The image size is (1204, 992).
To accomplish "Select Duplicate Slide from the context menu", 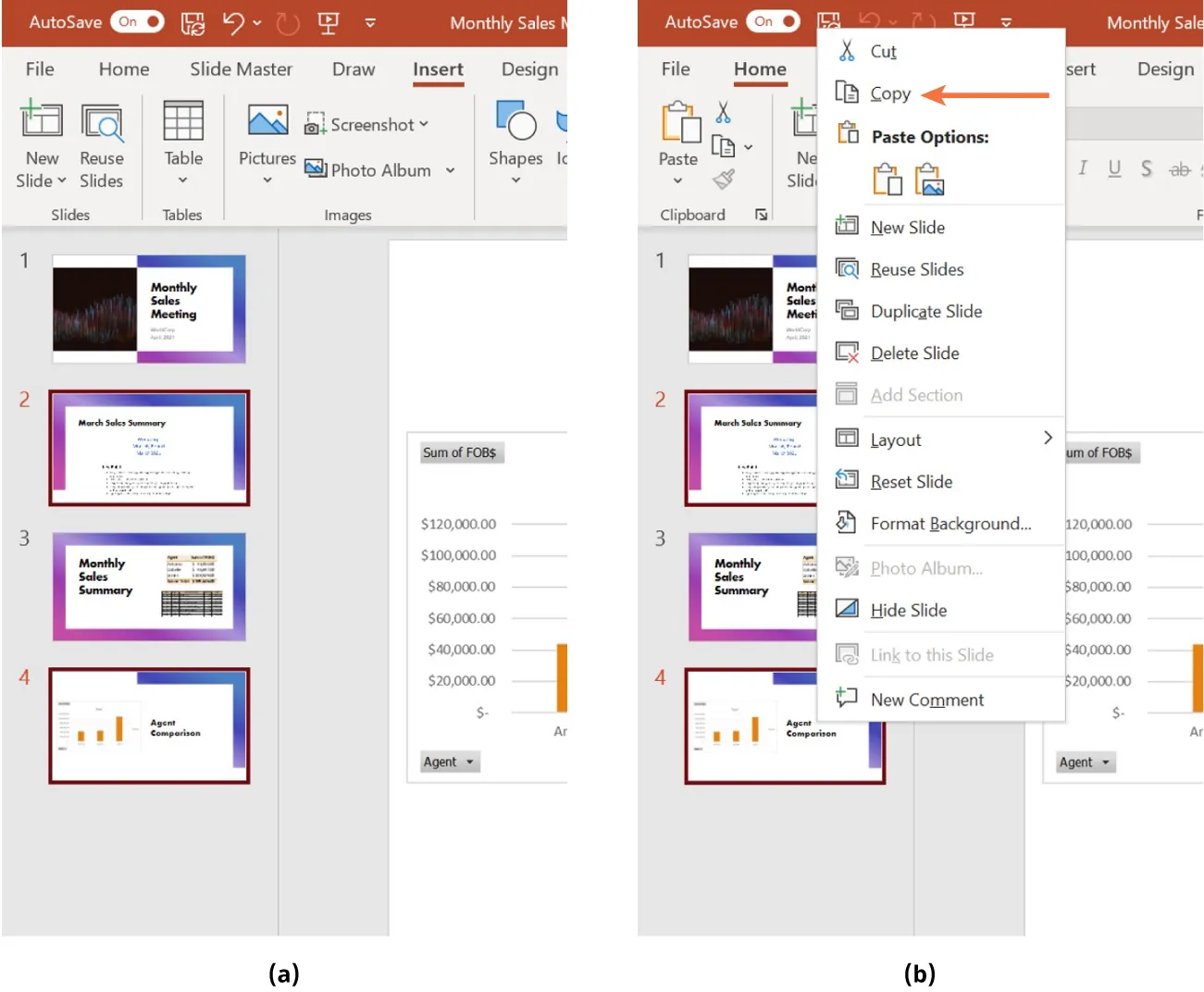I will click(926, 311).
